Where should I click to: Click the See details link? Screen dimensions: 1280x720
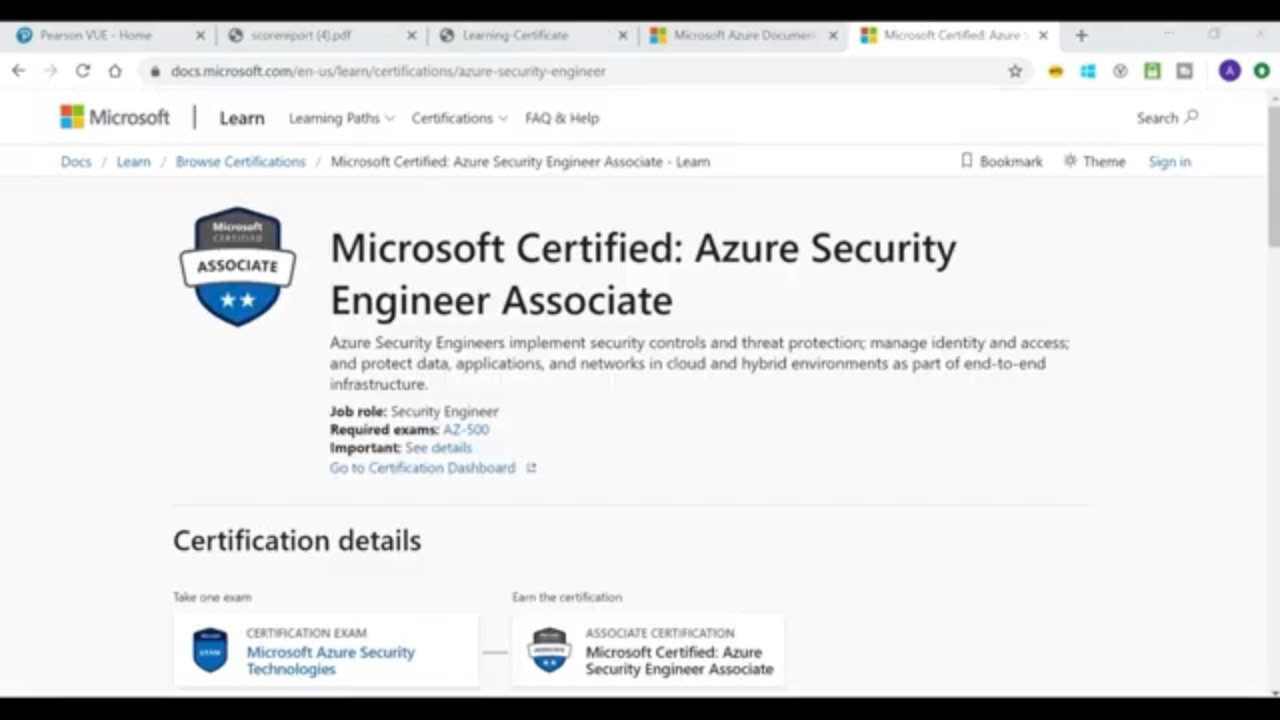coord(438,448)
